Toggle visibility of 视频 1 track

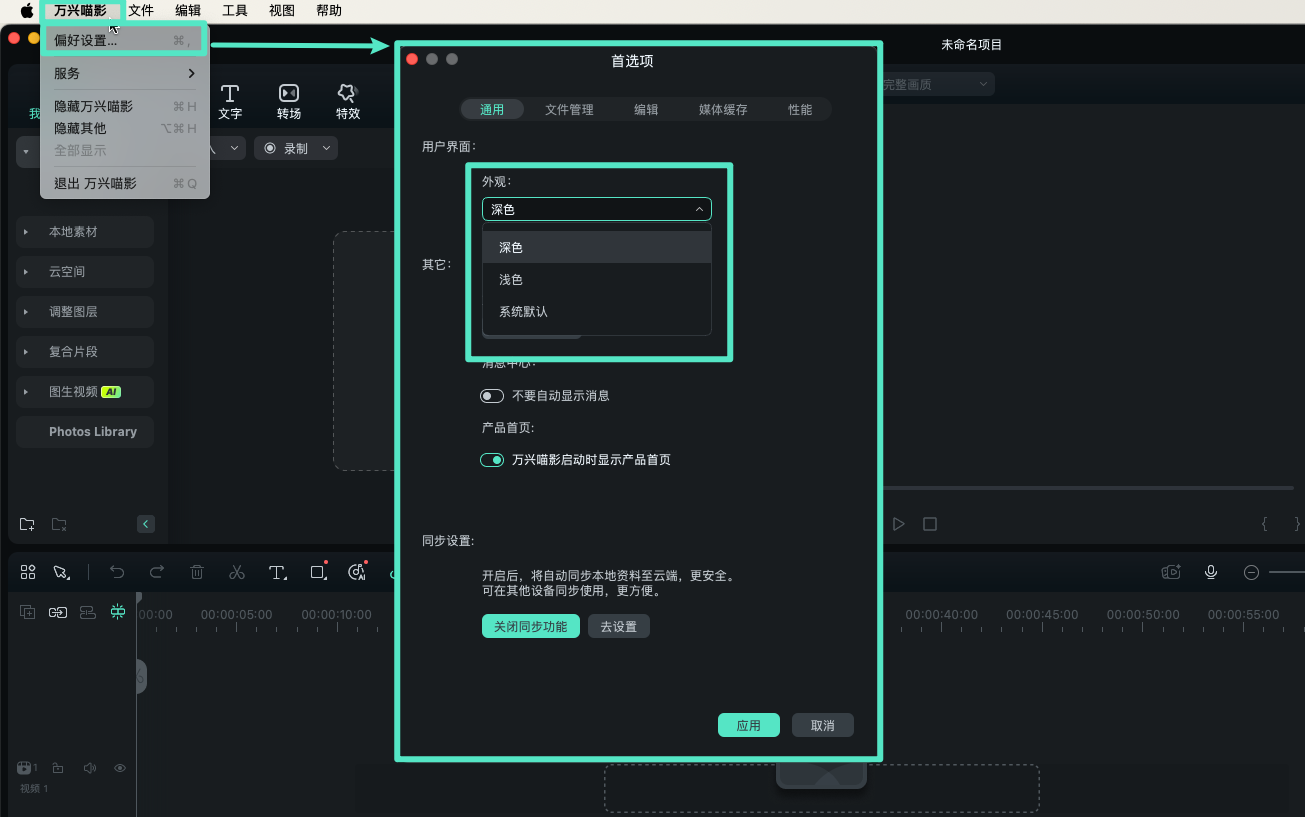119,767
